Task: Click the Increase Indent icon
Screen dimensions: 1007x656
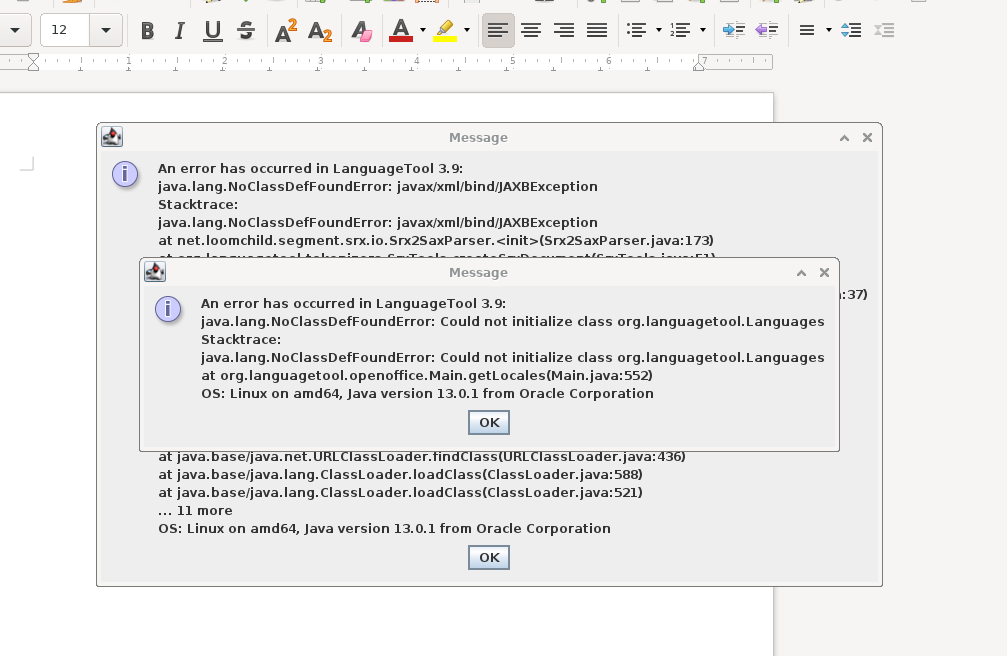Action: pos(733,30)
